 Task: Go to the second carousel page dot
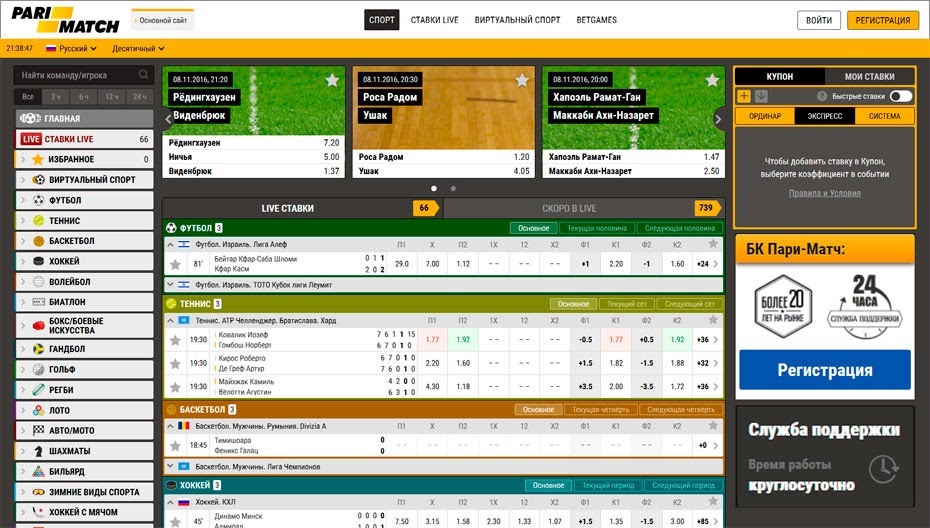453,188
